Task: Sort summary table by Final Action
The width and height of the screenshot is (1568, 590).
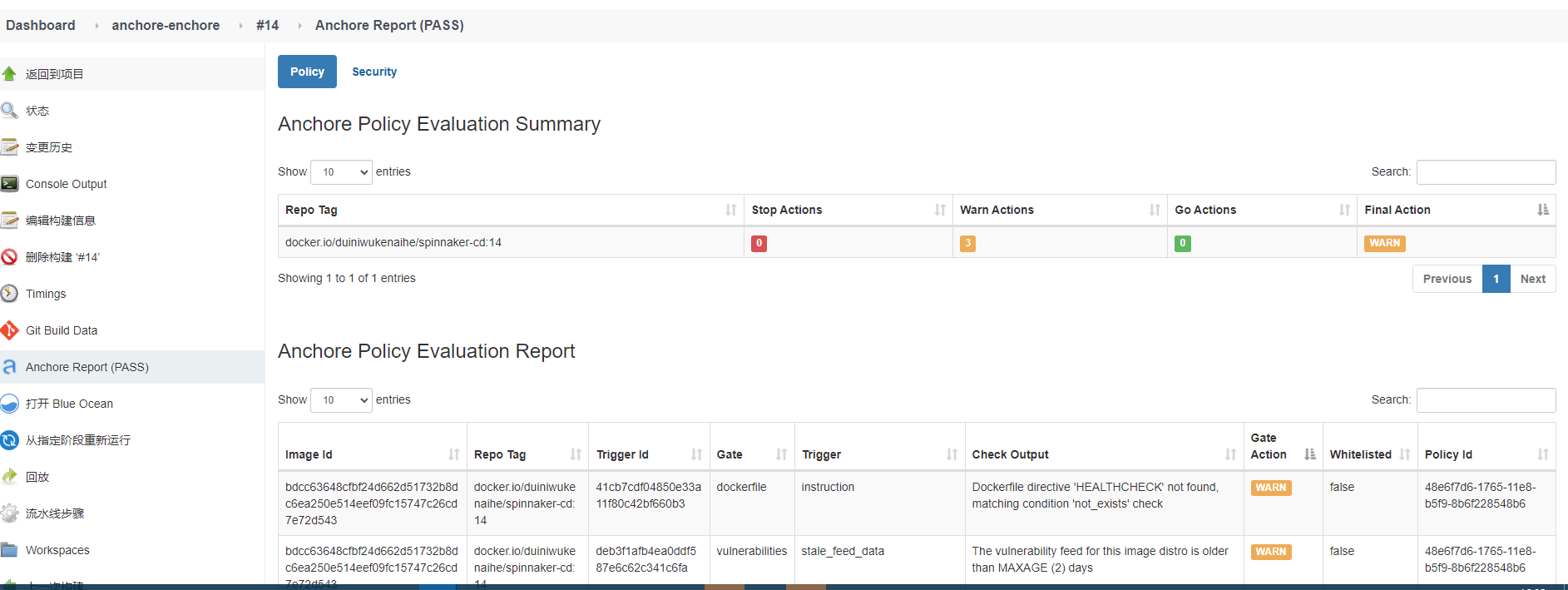Action: 1542,210
